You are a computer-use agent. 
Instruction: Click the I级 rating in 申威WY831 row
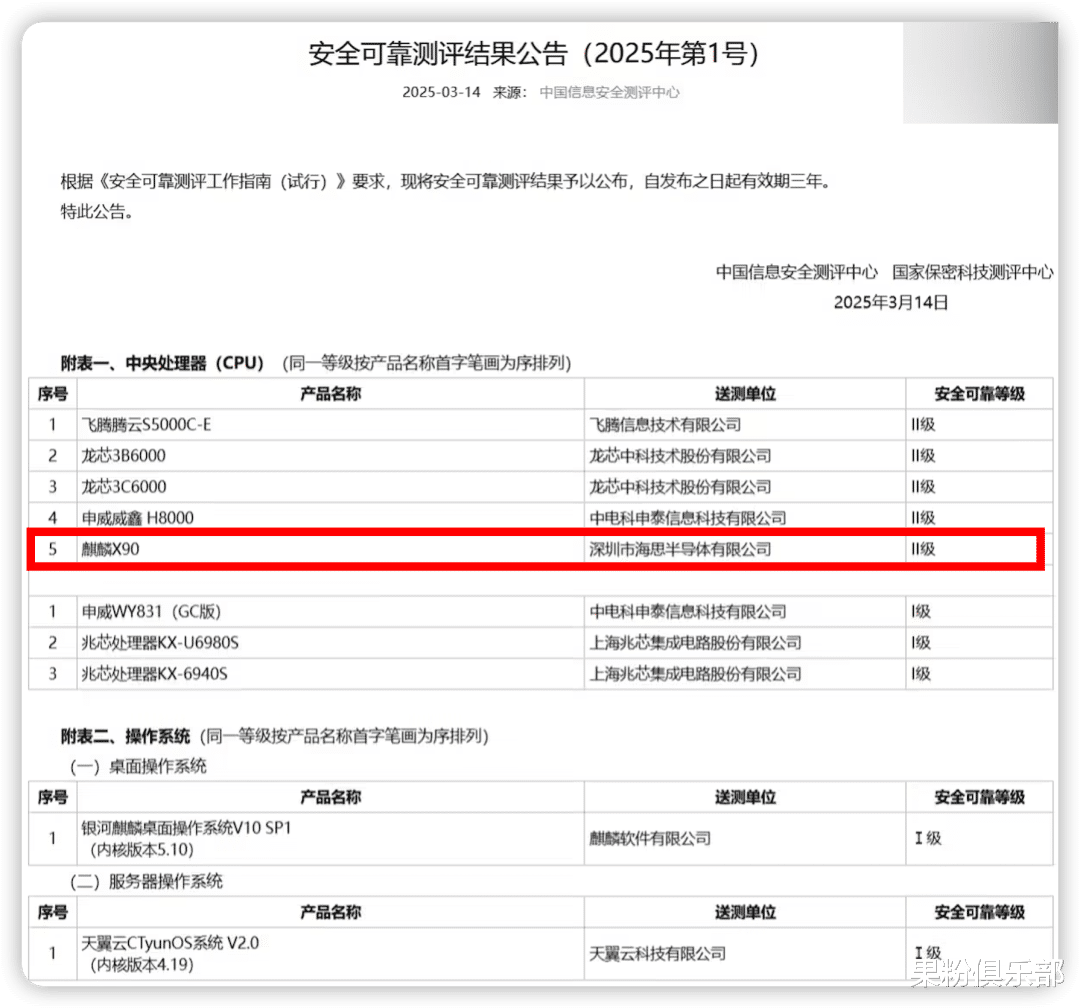pos(921,611)
